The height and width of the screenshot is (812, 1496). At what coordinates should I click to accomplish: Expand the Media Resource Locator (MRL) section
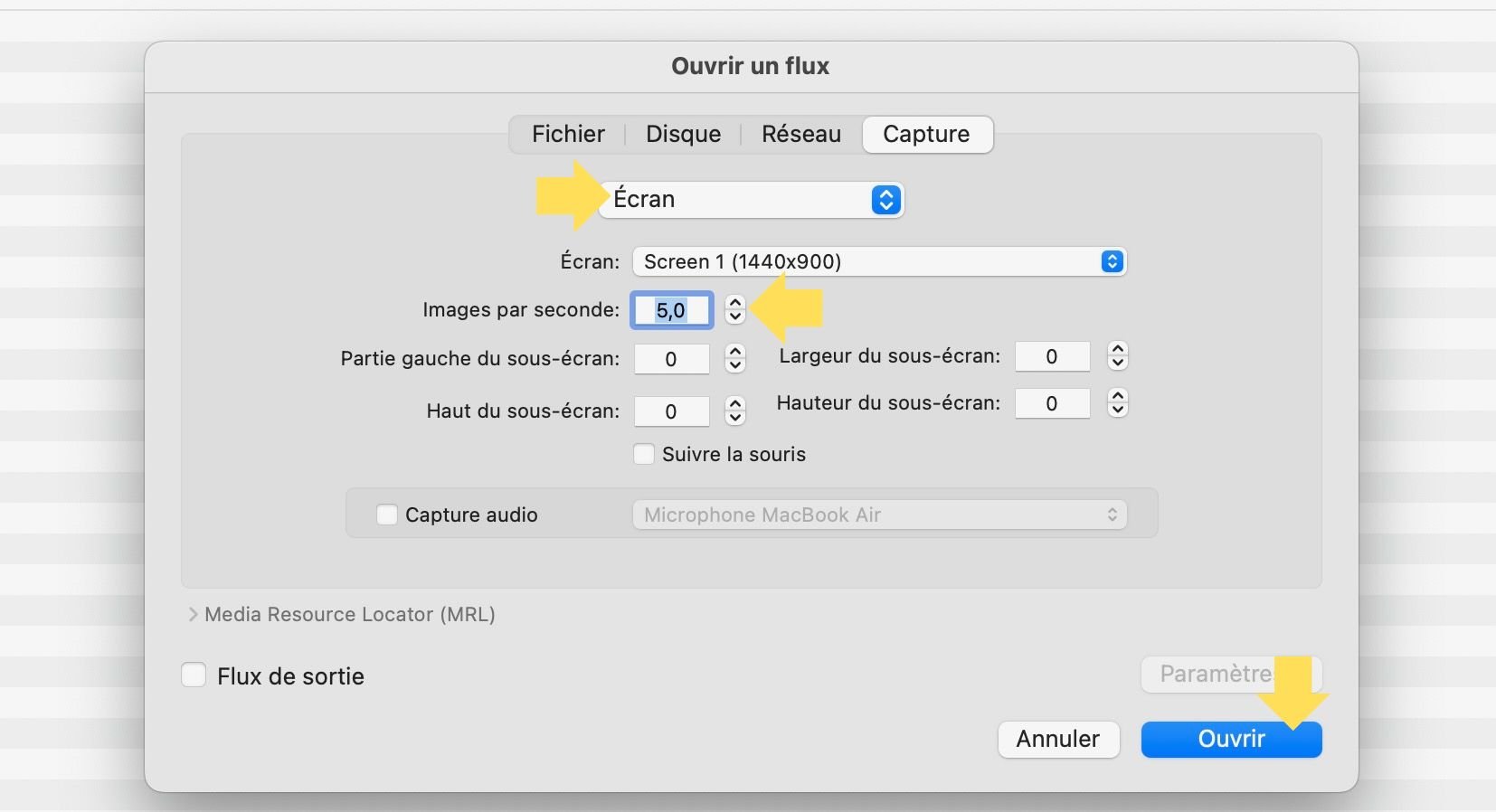pyautogui.click(x=193, y=615)
